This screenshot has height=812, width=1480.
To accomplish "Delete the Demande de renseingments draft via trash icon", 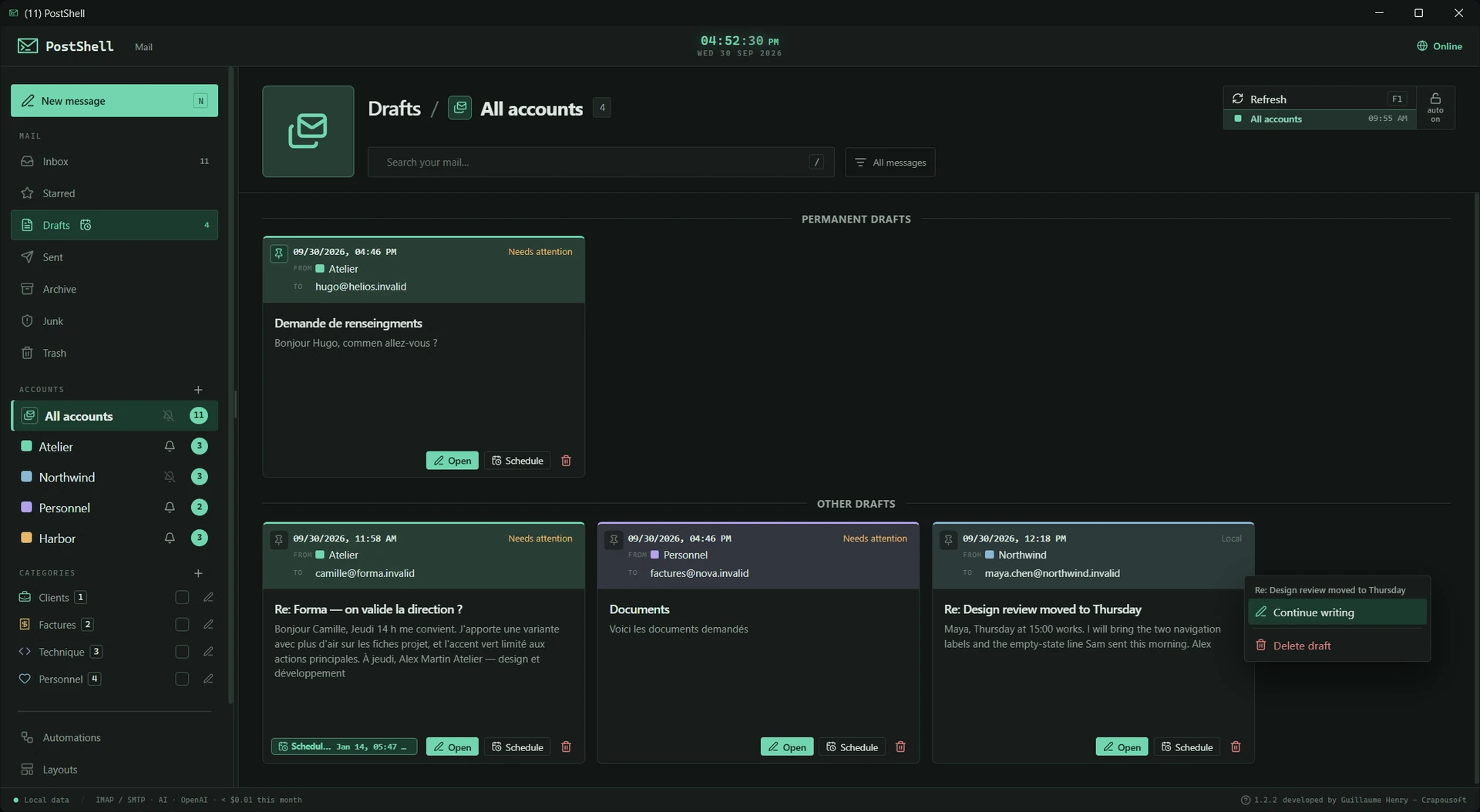I will pyautogui.click(x=566, y=461).
